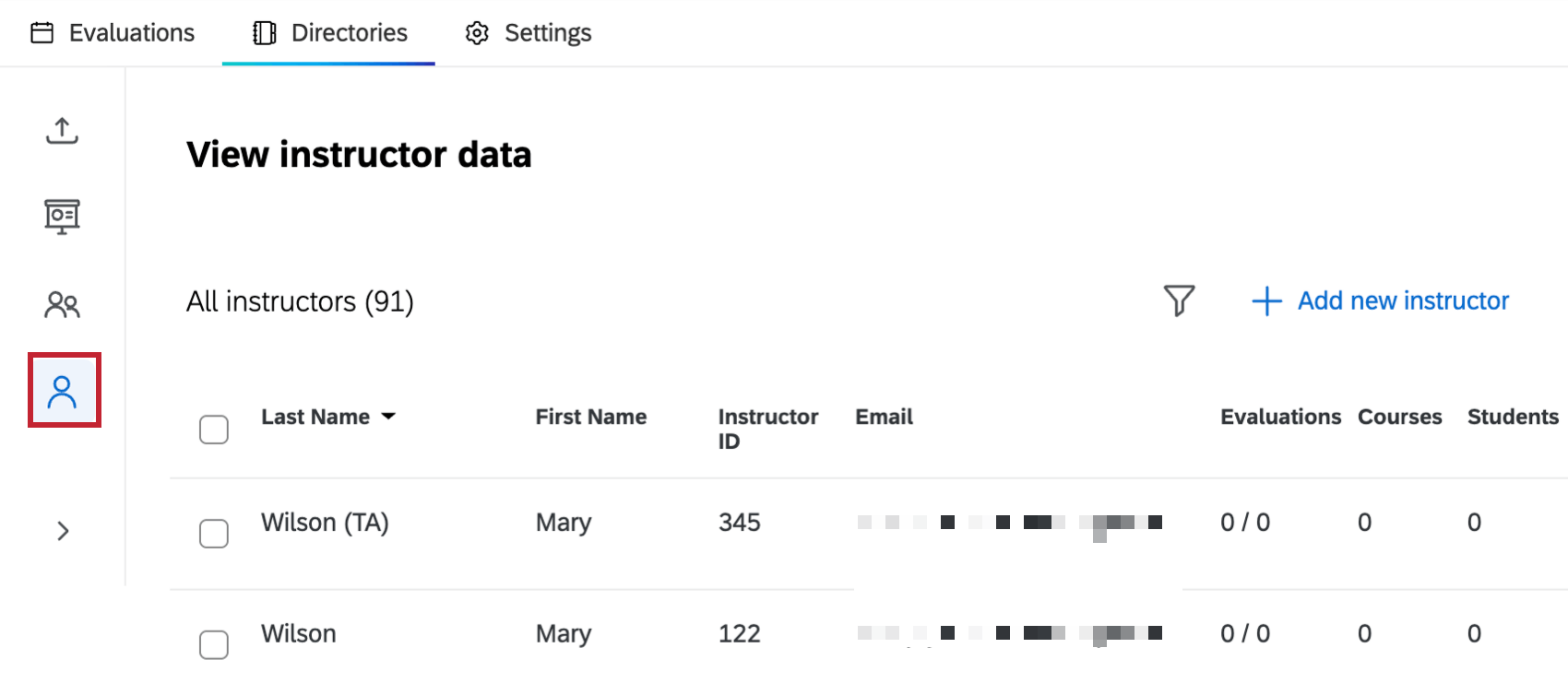Open the filter icon above the instructor table

(x=1180, y=300)
